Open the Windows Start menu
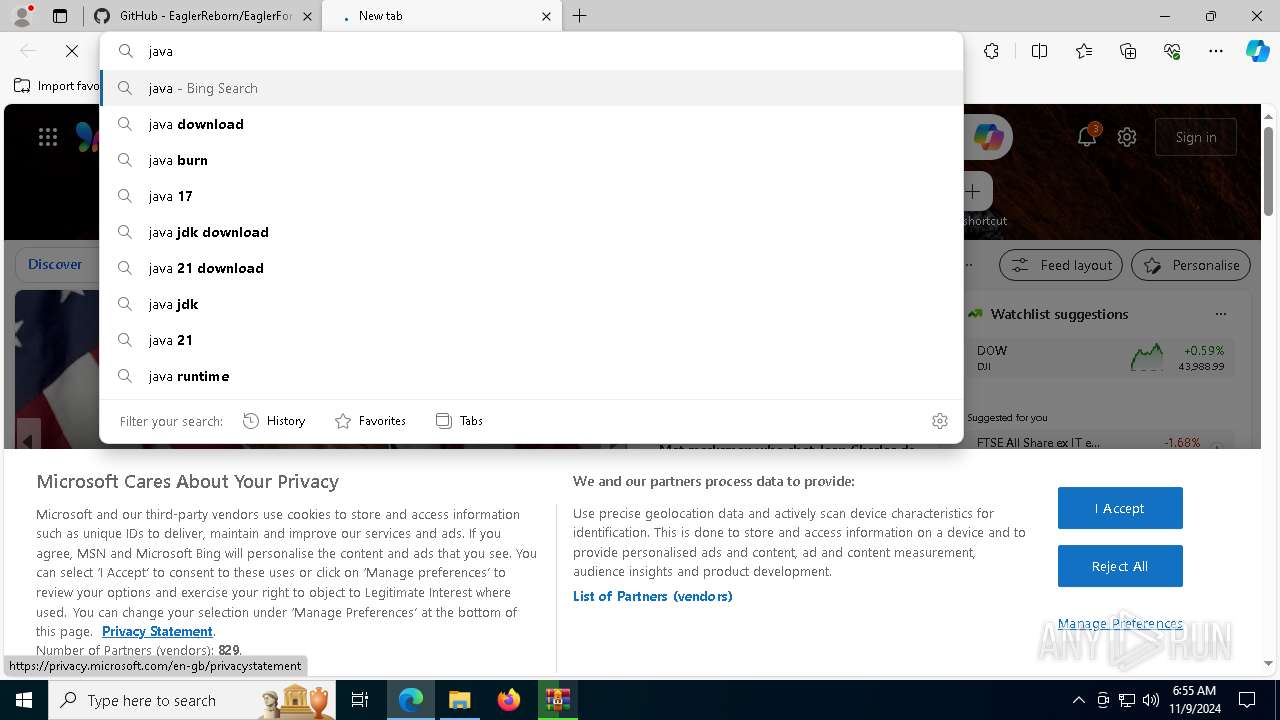The image size is (1280, 720). pos(23,700)
